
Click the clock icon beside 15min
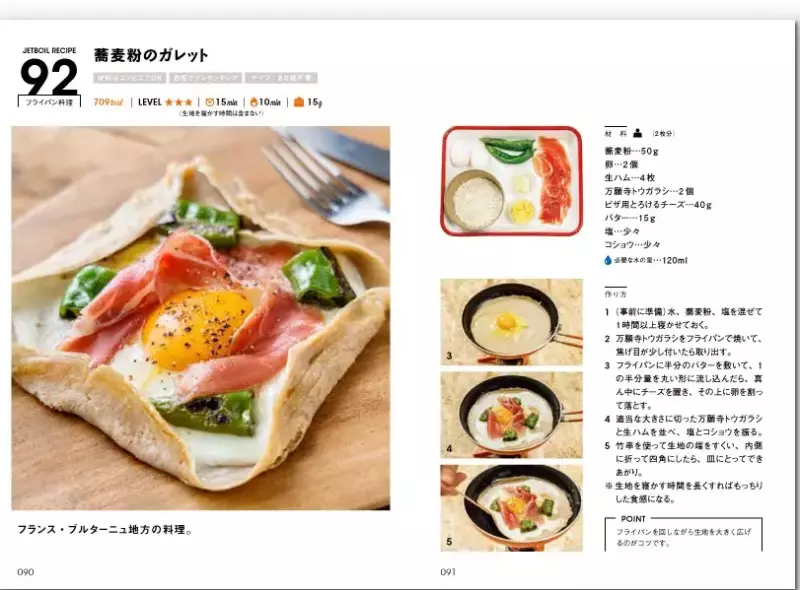(209, 102)
